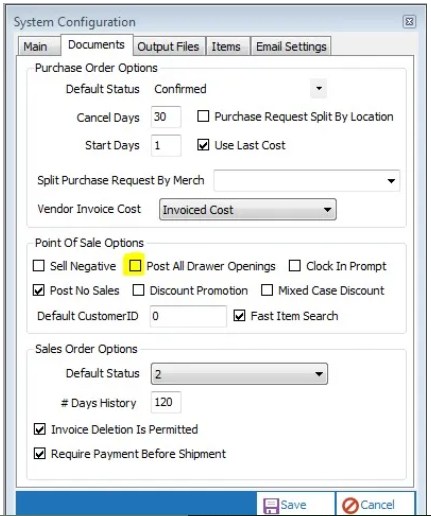431x516 pixels.
Task: Click the red Cancel prohibition icon
Action: 350,506
